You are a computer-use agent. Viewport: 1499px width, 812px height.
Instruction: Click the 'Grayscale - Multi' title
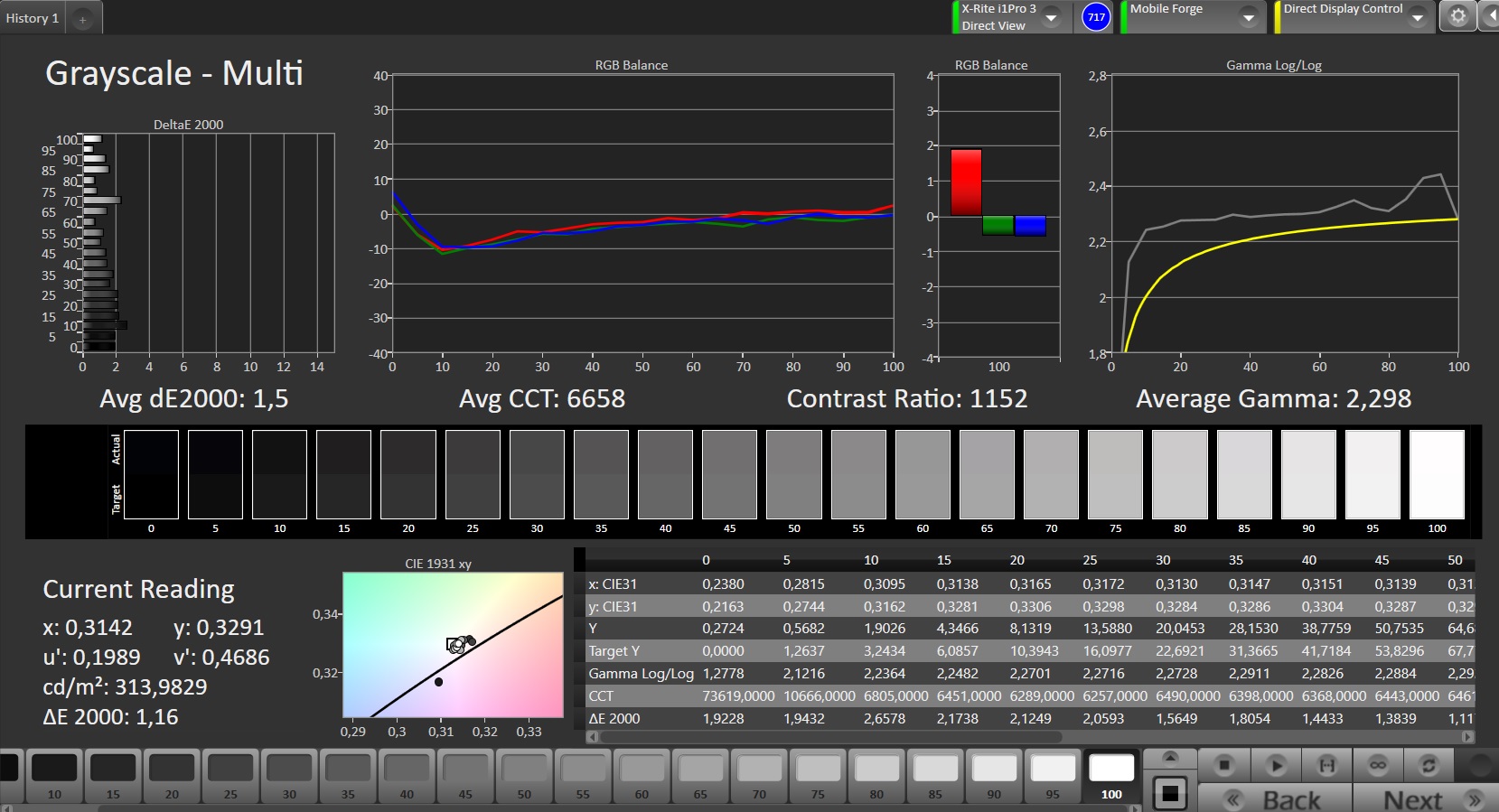click(x=174, y=73)
